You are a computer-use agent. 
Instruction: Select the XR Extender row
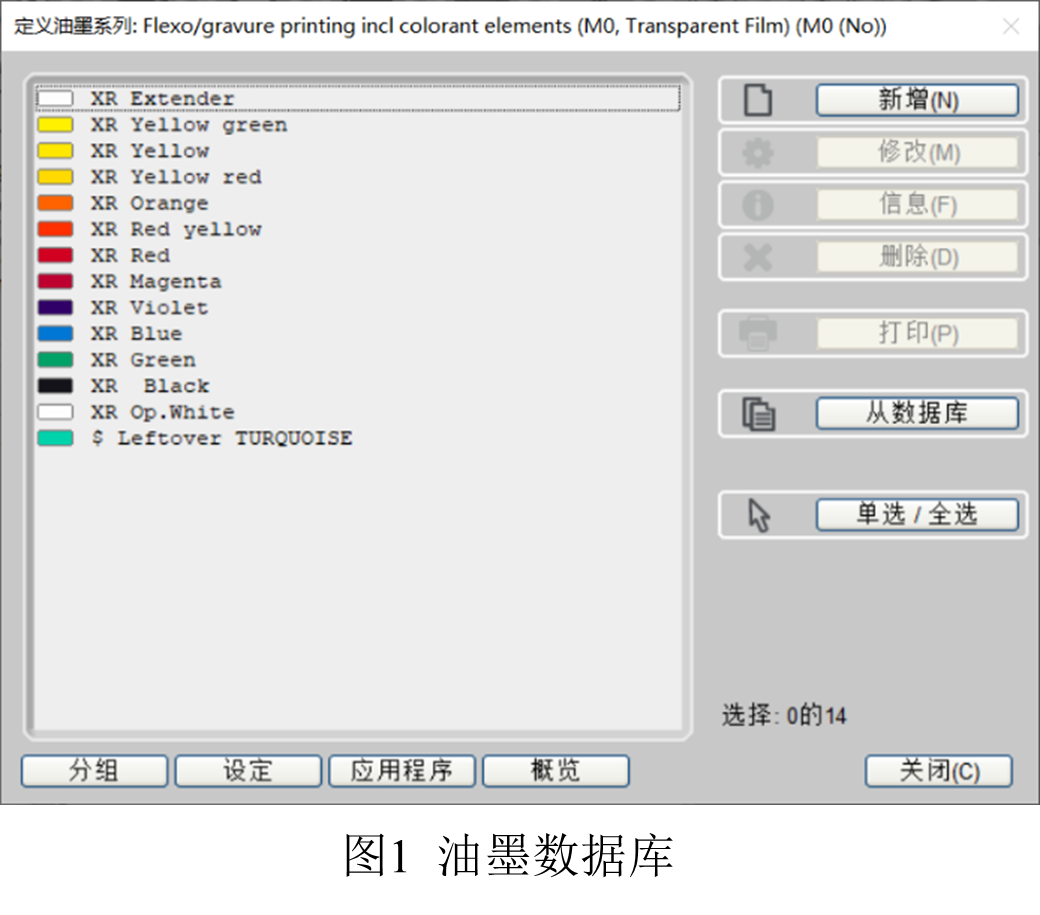tap(358, 99)
